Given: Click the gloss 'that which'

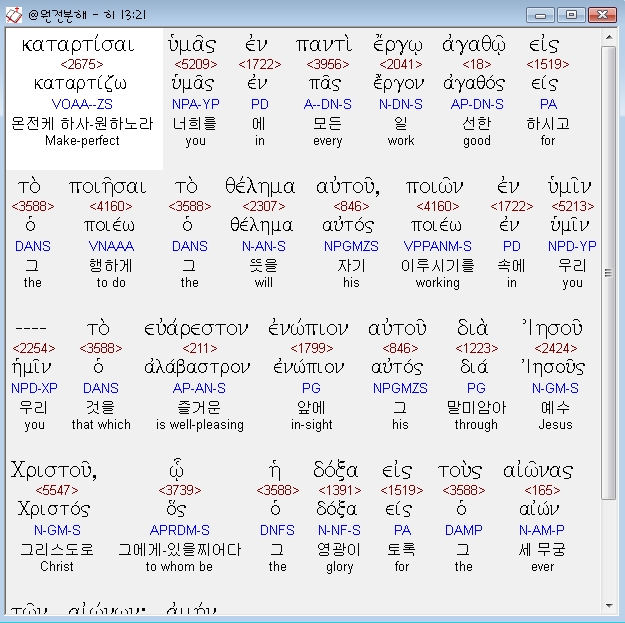Looking at the screenshot, I should tap(101, 425).
